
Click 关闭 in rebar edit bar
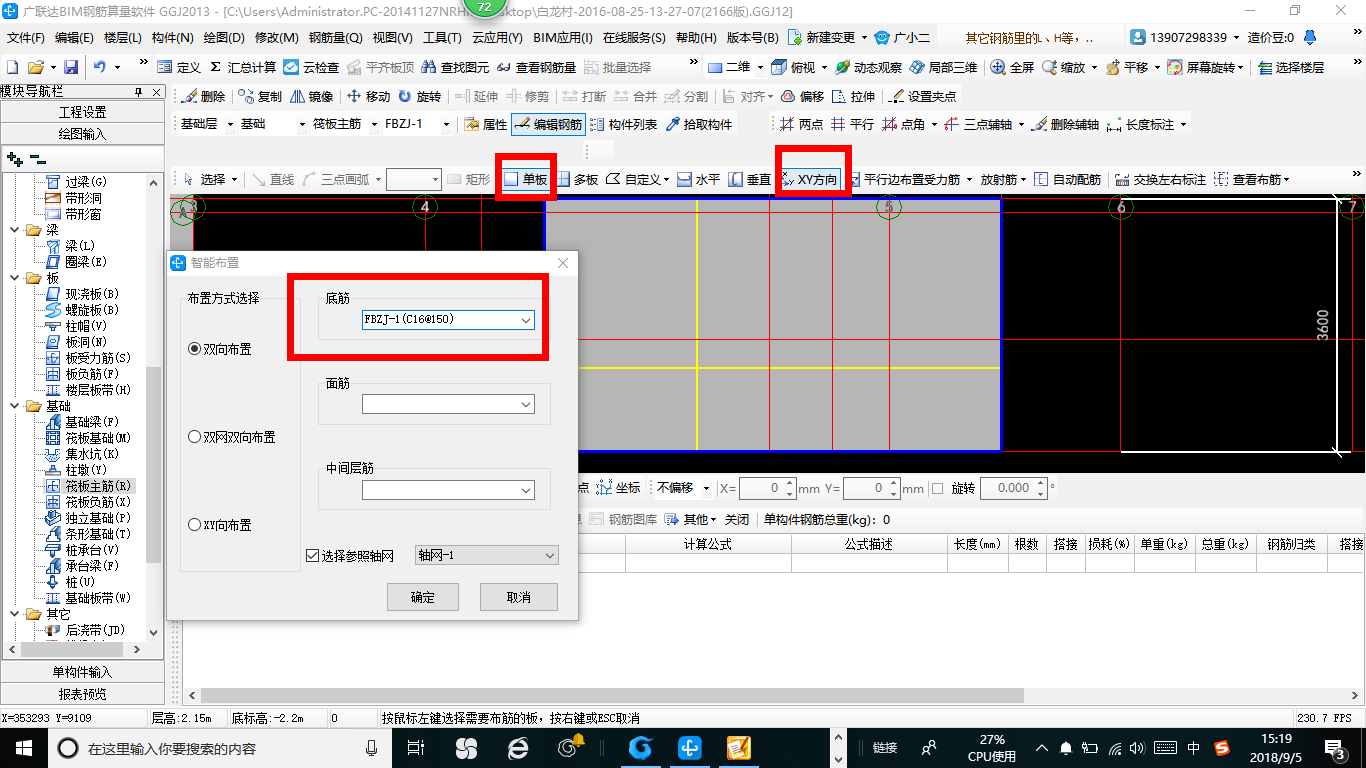(737, 520)
